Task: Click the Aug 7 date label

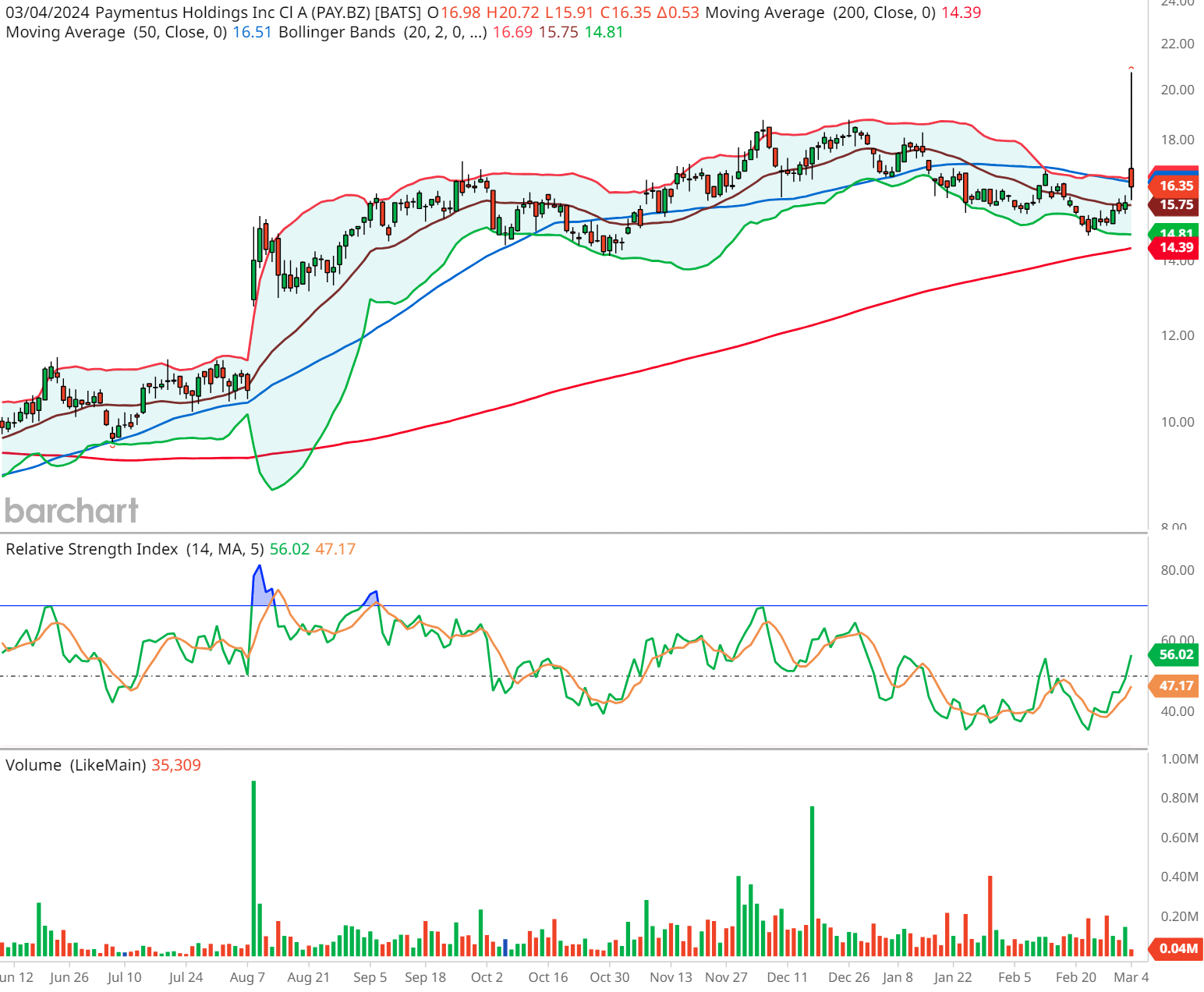Action: [x=248, y=977]
